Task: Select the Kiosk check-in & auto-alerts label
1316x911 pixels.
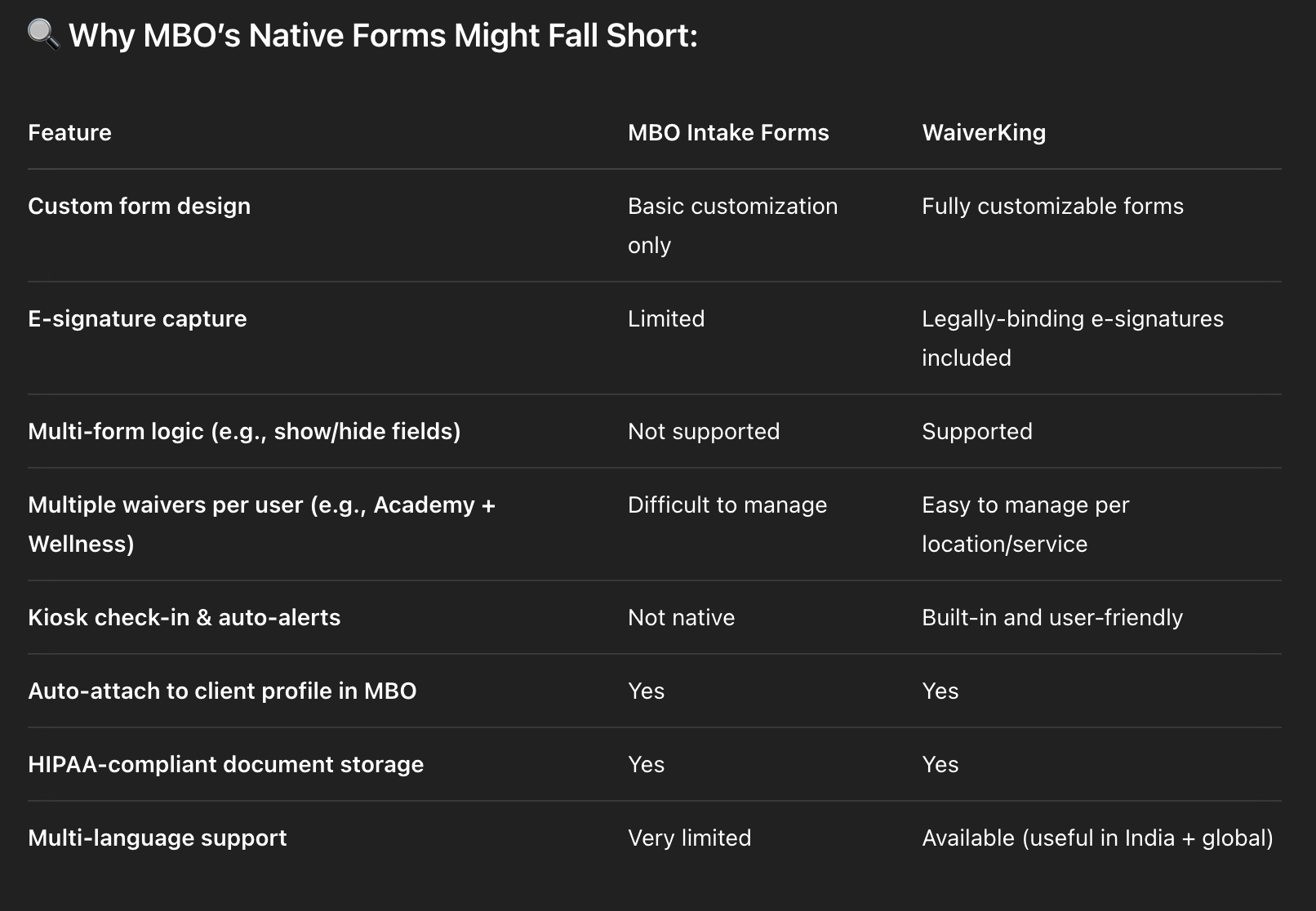Action: click(184, 617)
